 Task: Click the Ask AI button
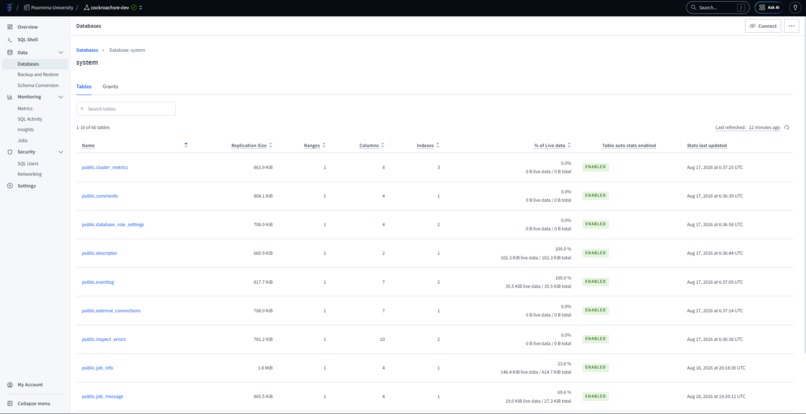coord(769,8)
